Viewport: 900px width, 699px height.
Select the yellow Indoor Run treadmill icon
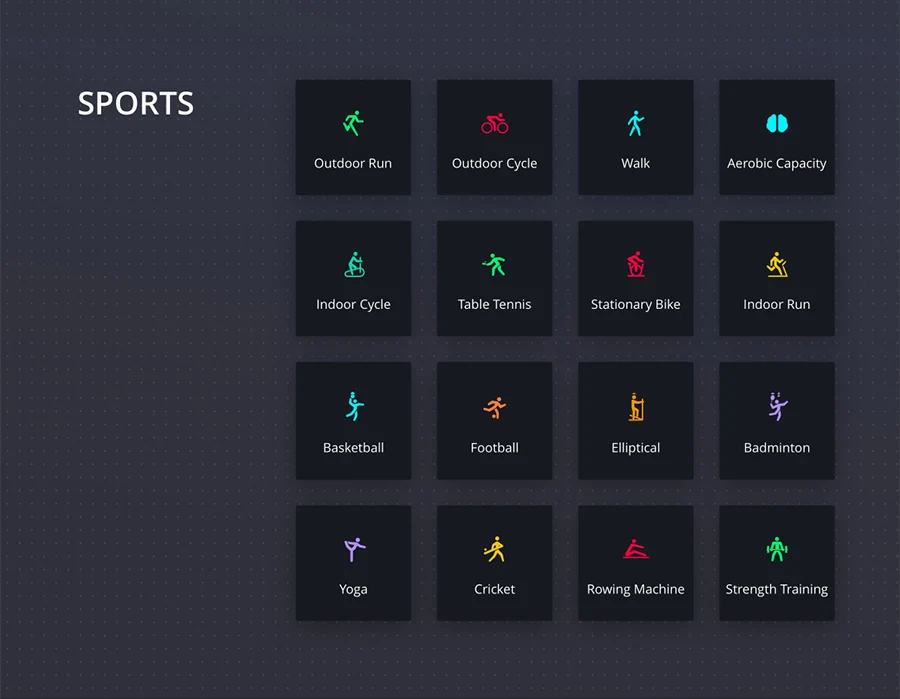click(x=777, y=265)
